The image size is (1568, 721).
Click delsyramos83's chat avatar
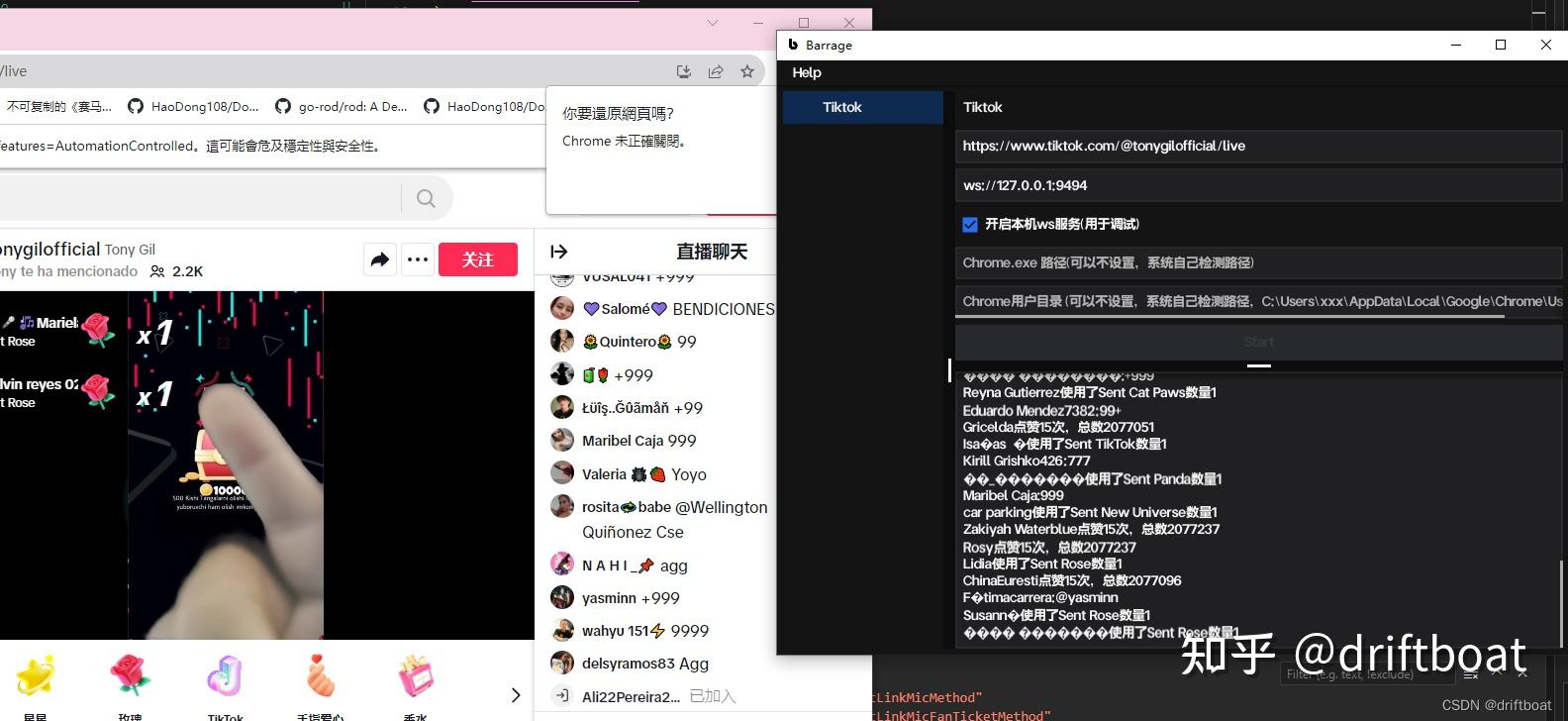562,663
